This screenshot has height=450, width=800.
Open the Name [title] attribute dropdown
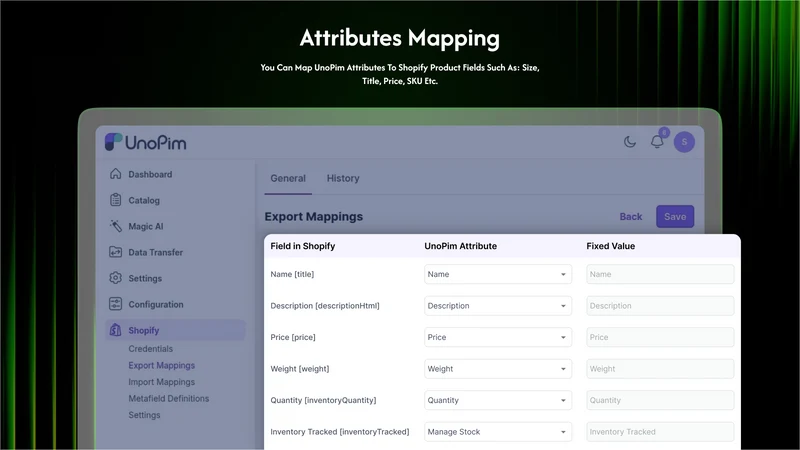[x=497, y=274]
